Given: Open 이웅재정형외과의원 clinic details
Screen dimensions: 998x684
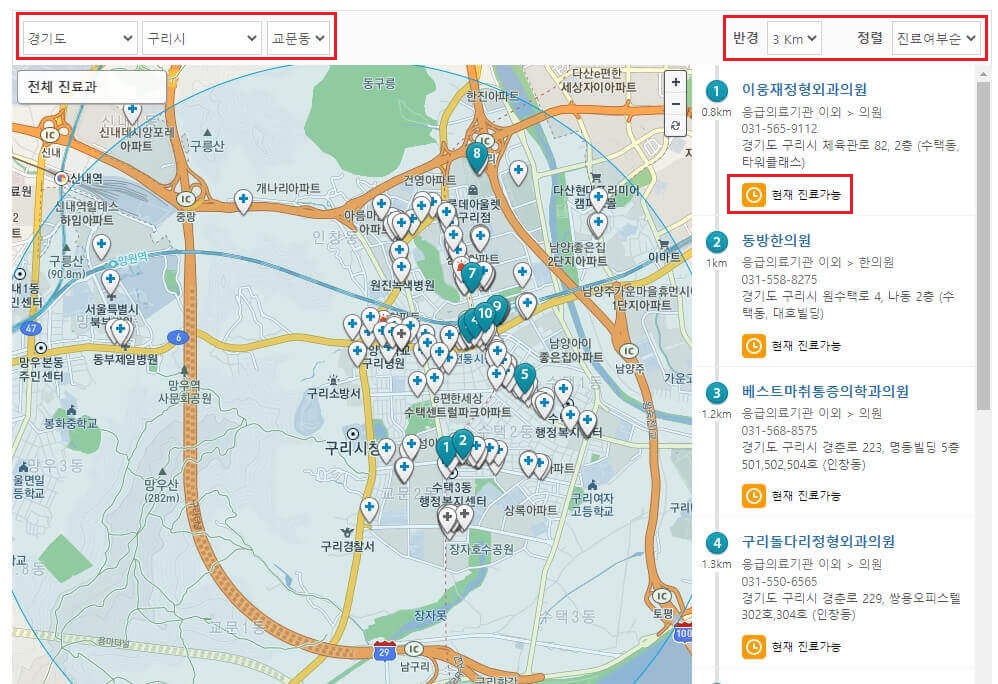Looking at the screenshot, I should pyautogui.click(x=804, y=90).
